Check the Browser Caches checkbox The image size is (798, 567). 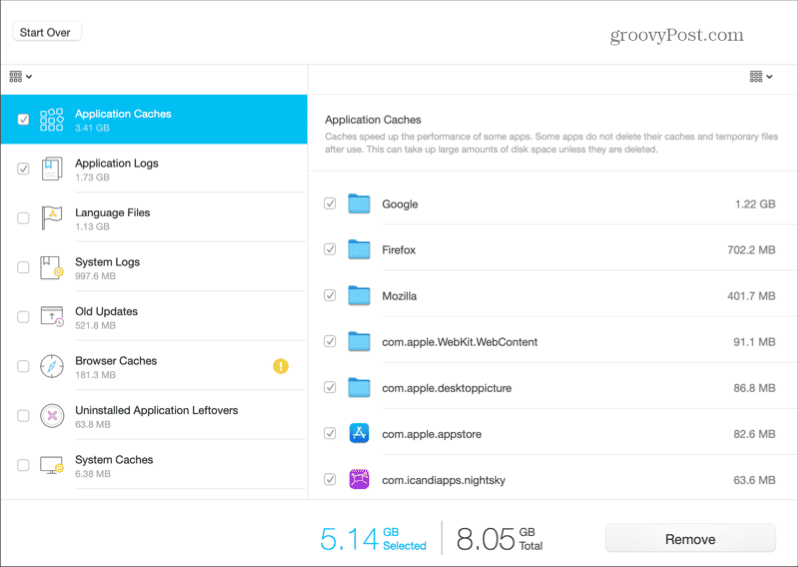coord(23,366)
